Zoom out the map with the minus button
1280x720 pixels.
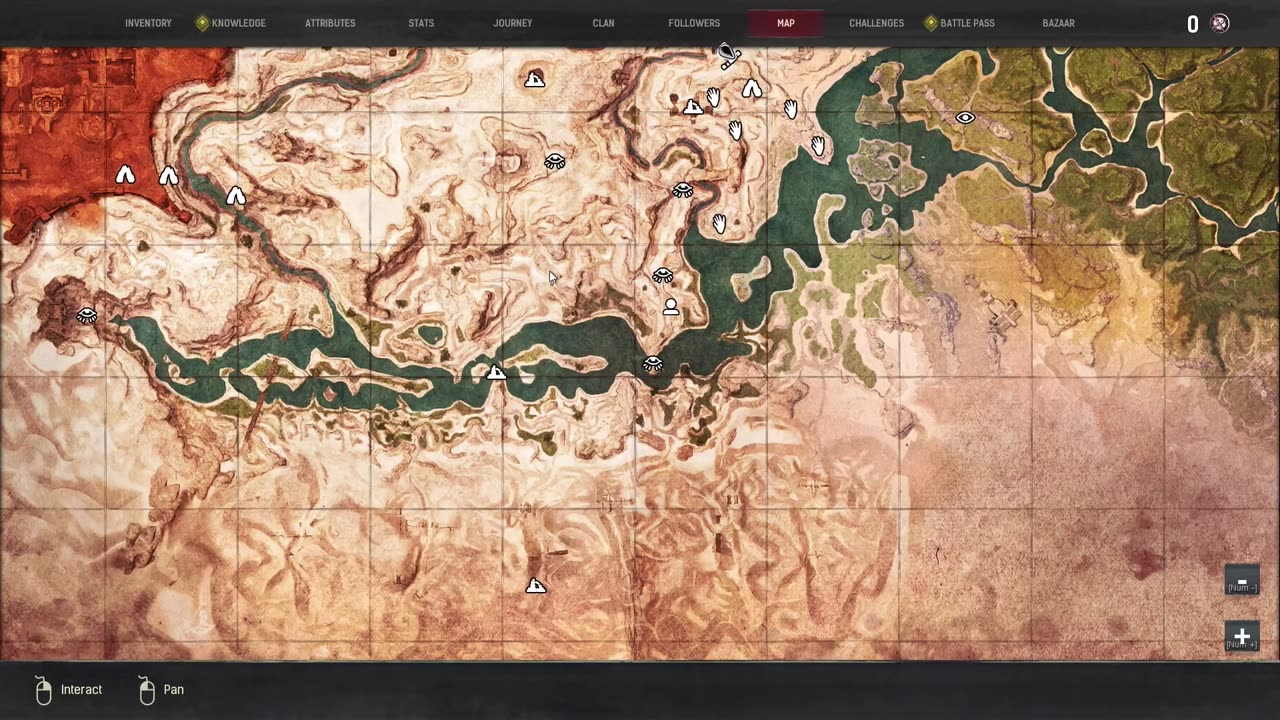(x=1242, y=580)
